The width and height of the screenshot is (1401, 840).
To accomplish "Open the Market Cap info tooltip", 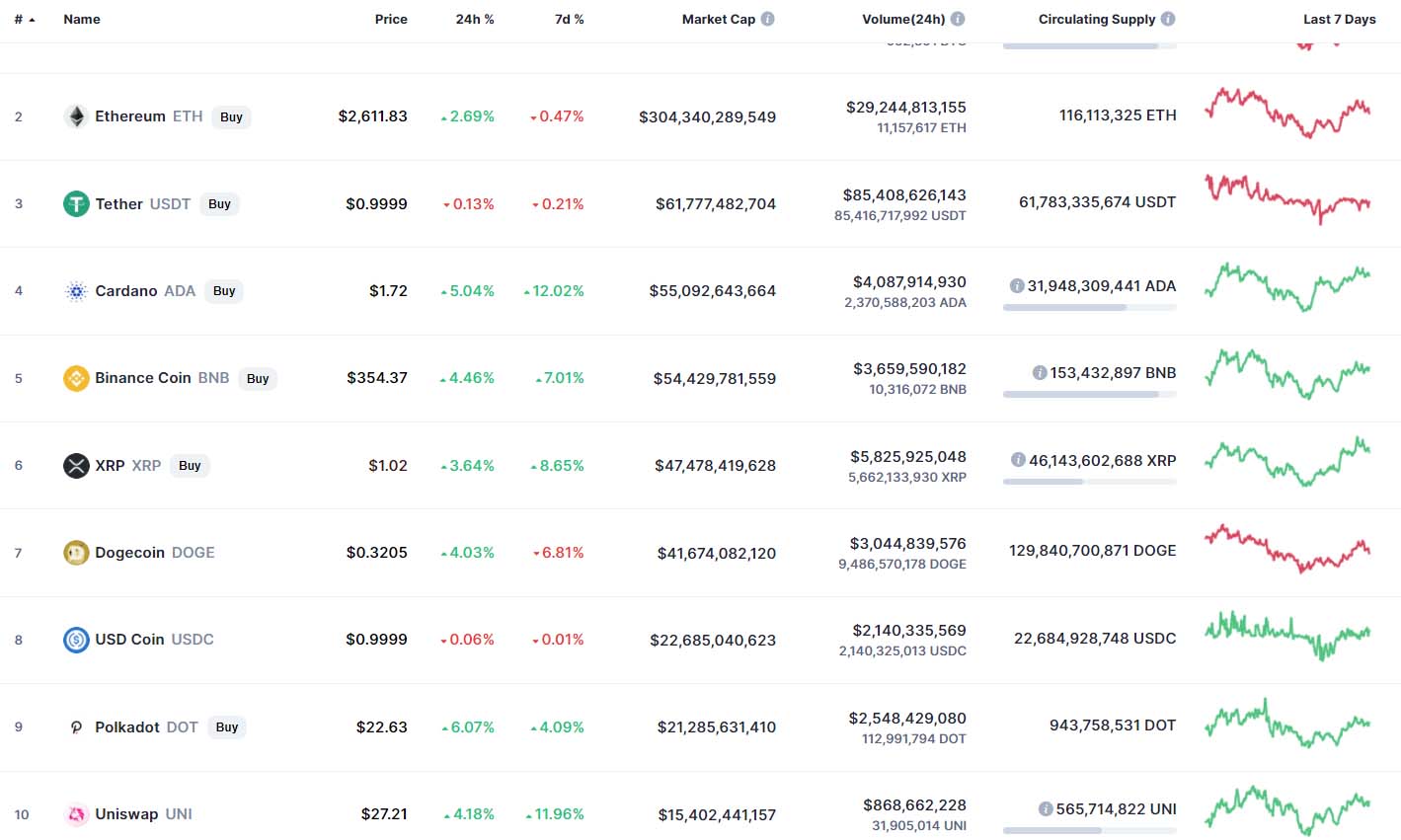I will pyautogui.click(x=767, y=18).
